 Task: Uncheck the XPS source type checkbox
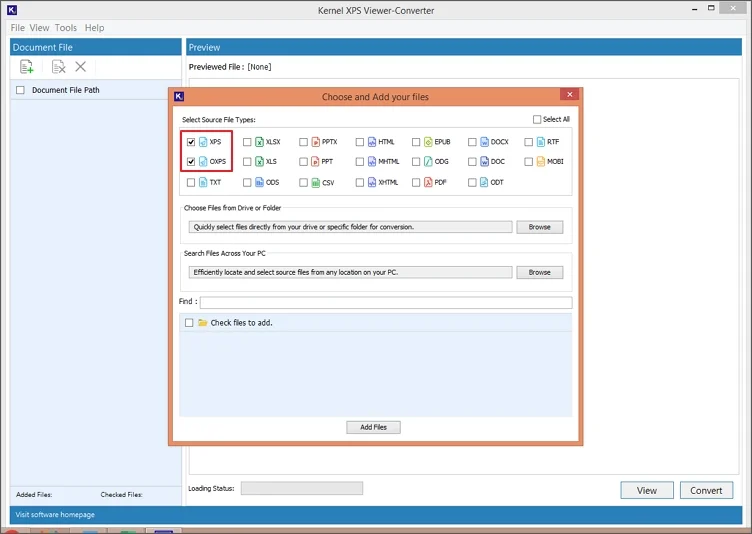pos(191,142)
